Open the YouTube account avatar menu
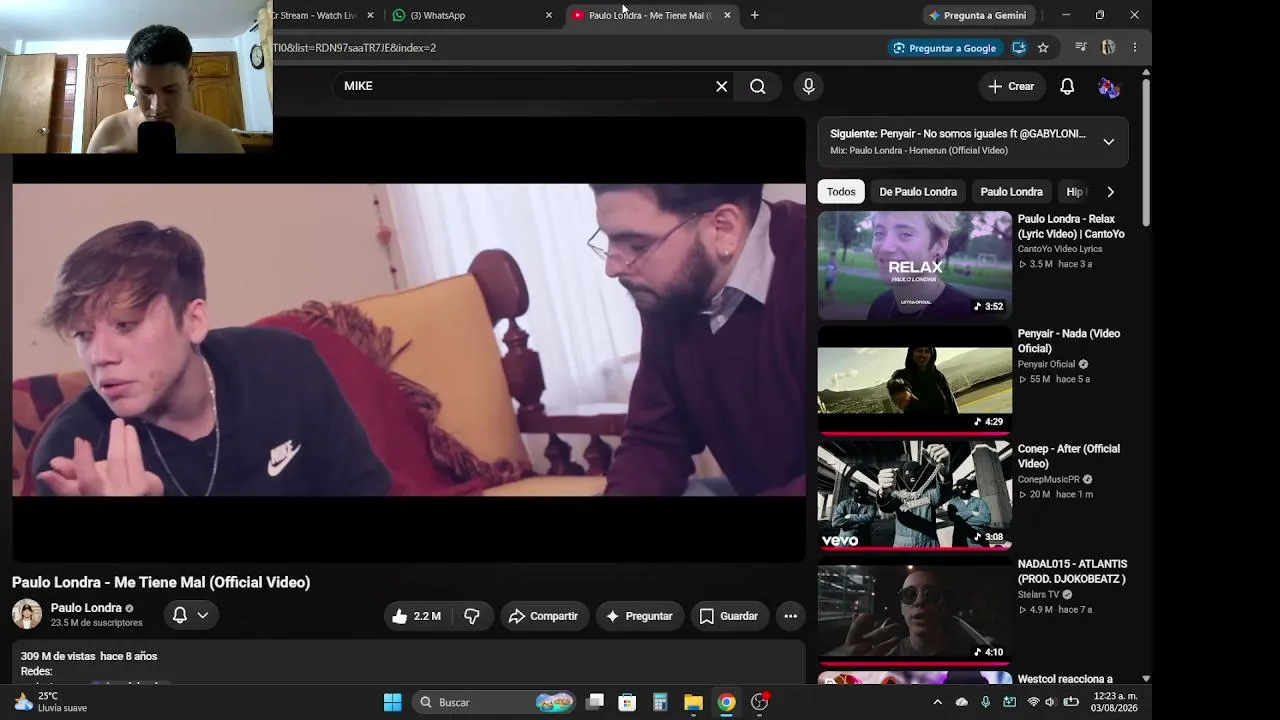The image size is (1280, 720). 1109,87
